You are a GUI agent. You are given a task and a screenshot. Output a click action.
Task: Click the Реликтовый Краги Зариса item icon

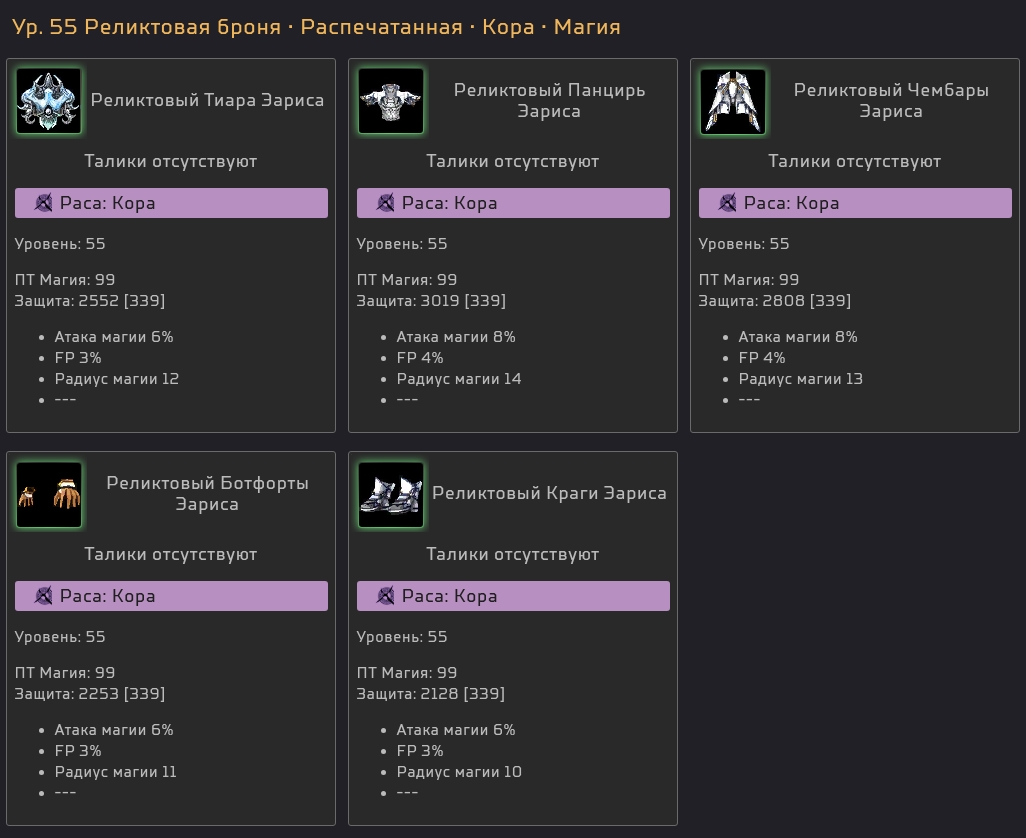[391, 495]
